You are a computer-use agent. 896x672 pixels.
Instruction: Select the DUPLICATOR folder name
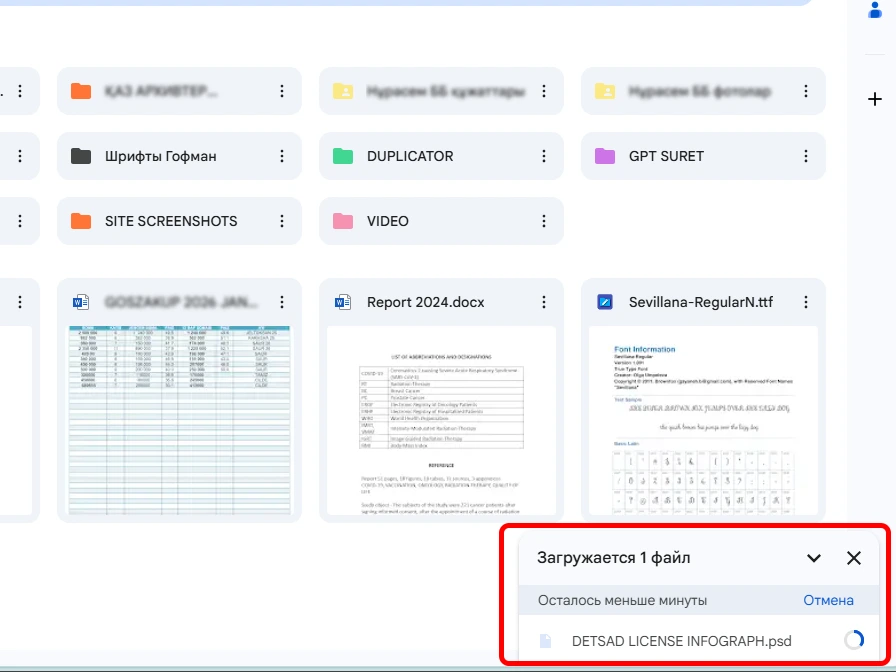click(410, 156)
